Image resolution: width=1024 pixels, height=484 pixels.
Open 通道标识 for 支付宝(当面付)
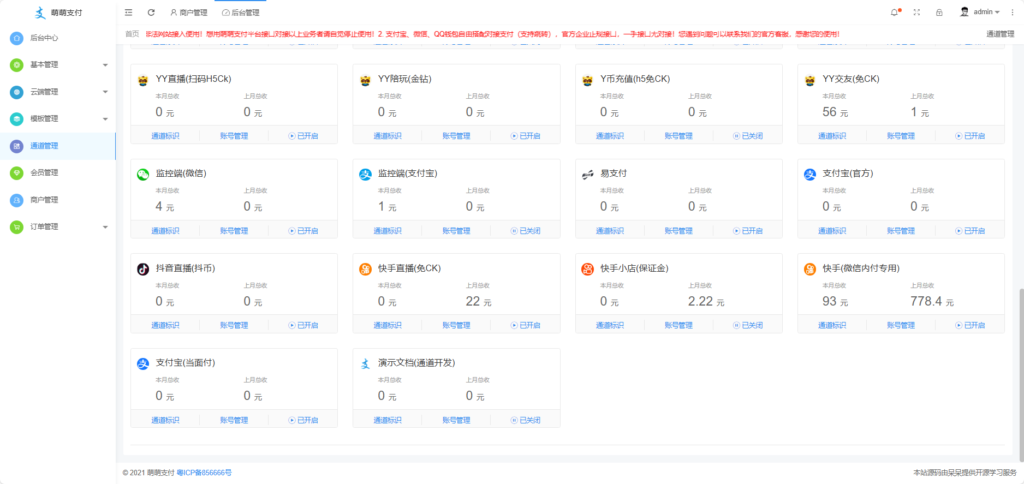point(165,420)
